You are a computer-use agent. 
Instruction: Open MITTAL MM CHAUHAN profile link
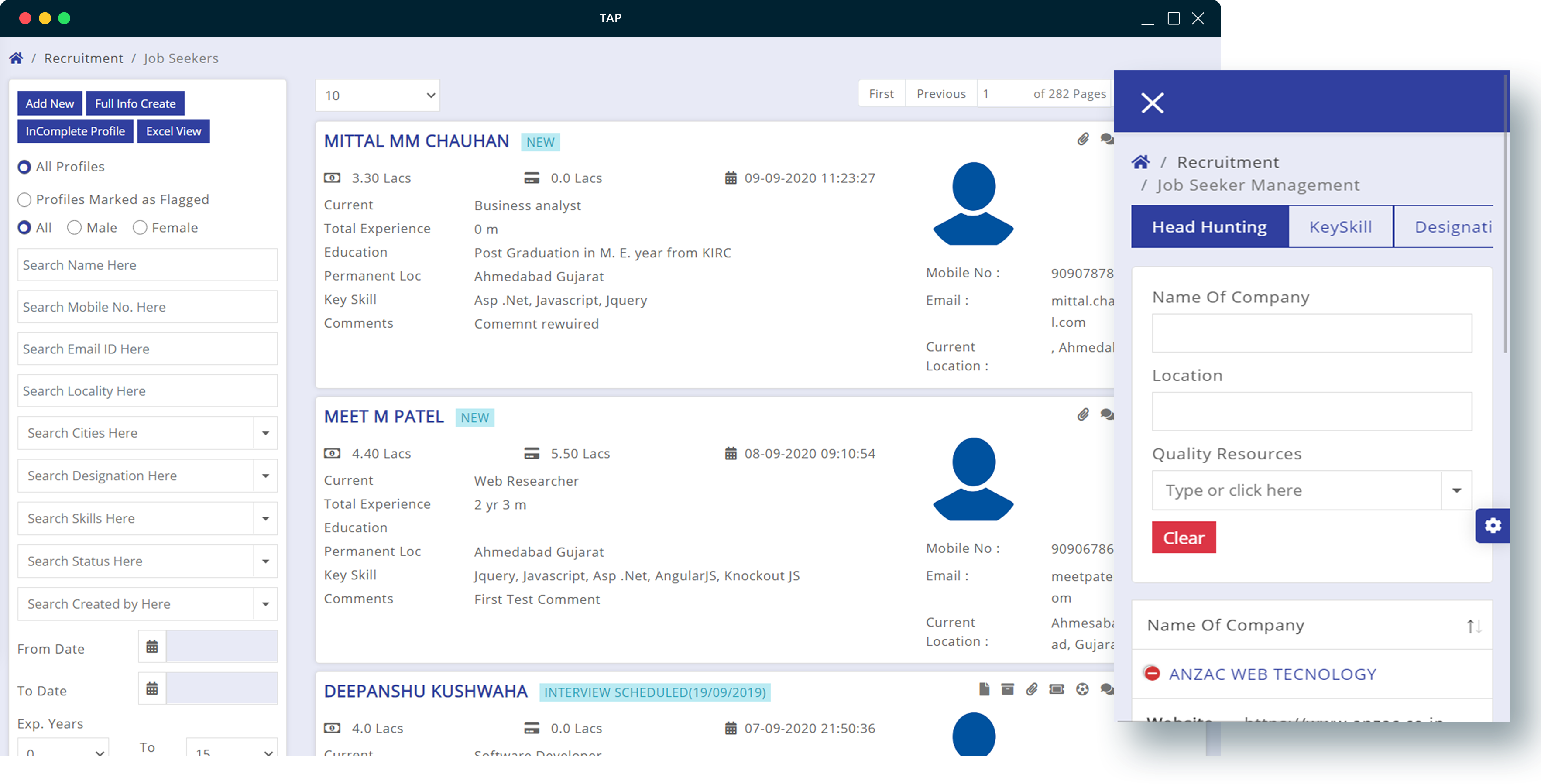[x=416, y=141]
